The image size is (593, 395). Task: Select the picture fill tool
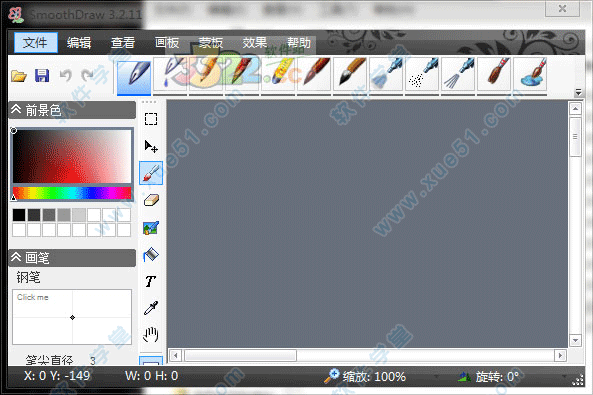(x=151, y=228)
